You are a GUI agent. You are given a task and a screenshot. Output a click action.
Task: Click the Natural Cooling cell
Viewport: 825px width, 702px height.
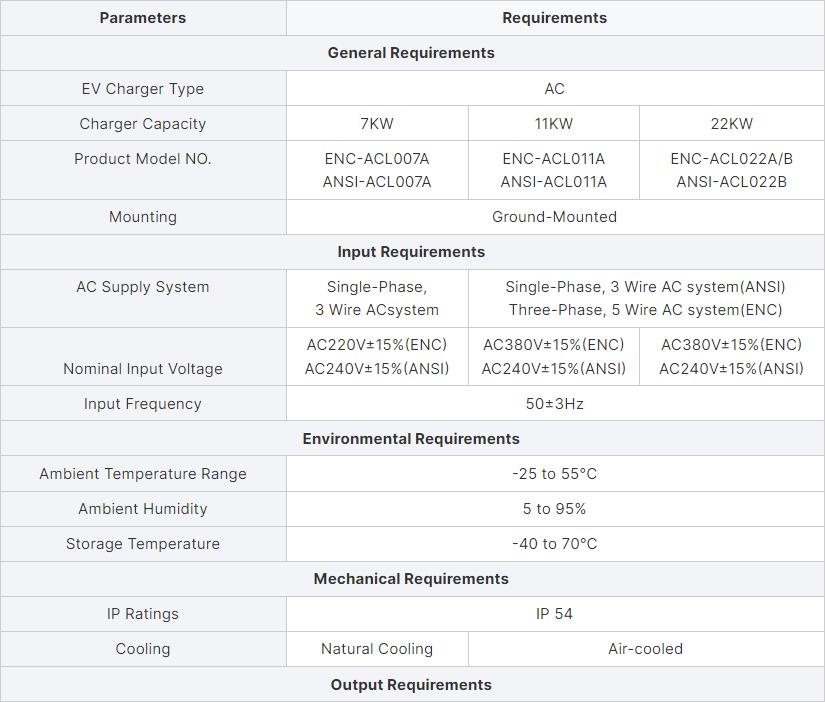click(x=377, y=649)
